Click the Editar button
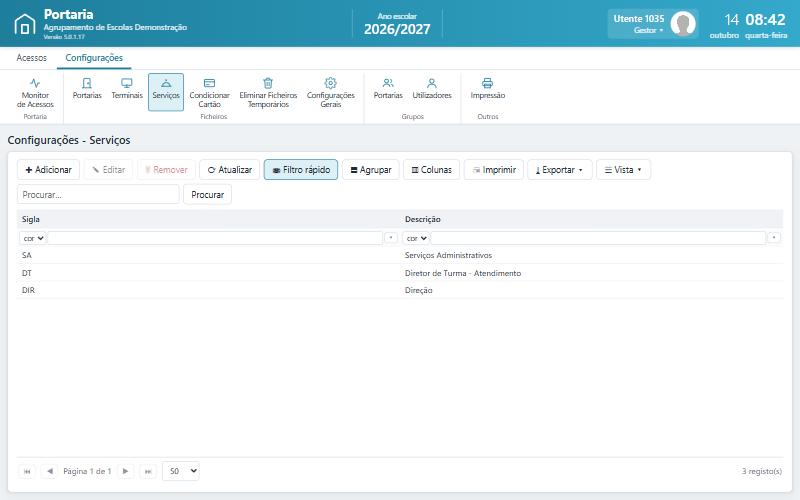The height and width of the screenshot is (500, 800). tap(108, 169)
